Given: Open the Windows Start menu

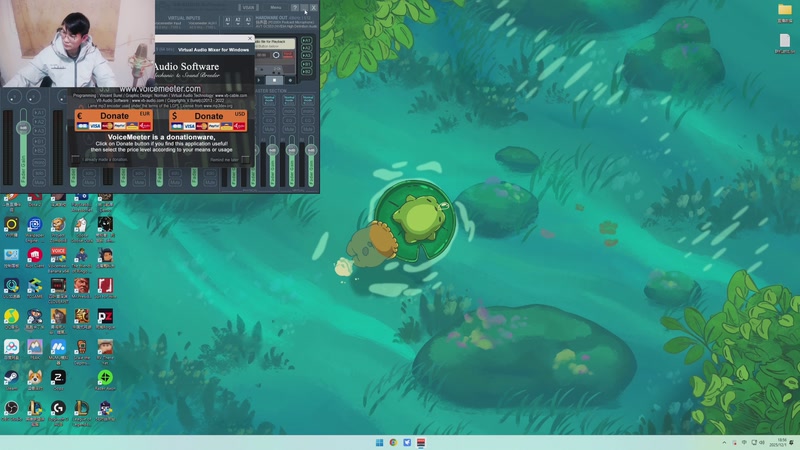Looking at the screenshot, I should click(x=380, y=442).
